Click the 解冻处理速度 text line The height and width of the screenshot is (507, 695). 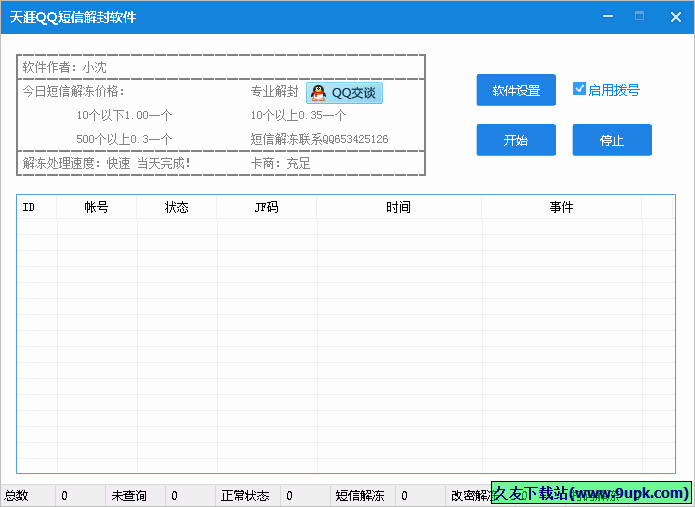[106, 164]
